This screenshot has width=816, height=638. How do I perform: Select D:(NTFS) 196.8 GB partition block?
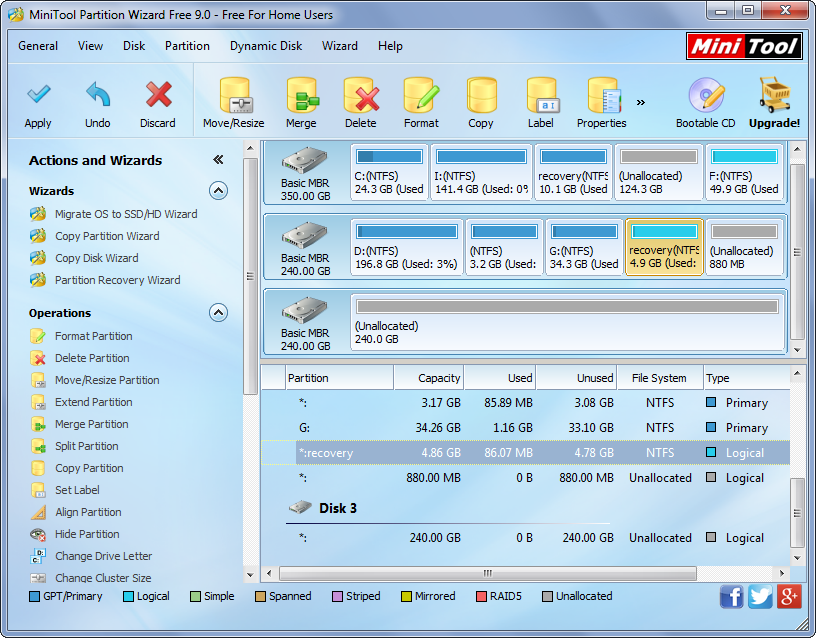click(406, 247)
